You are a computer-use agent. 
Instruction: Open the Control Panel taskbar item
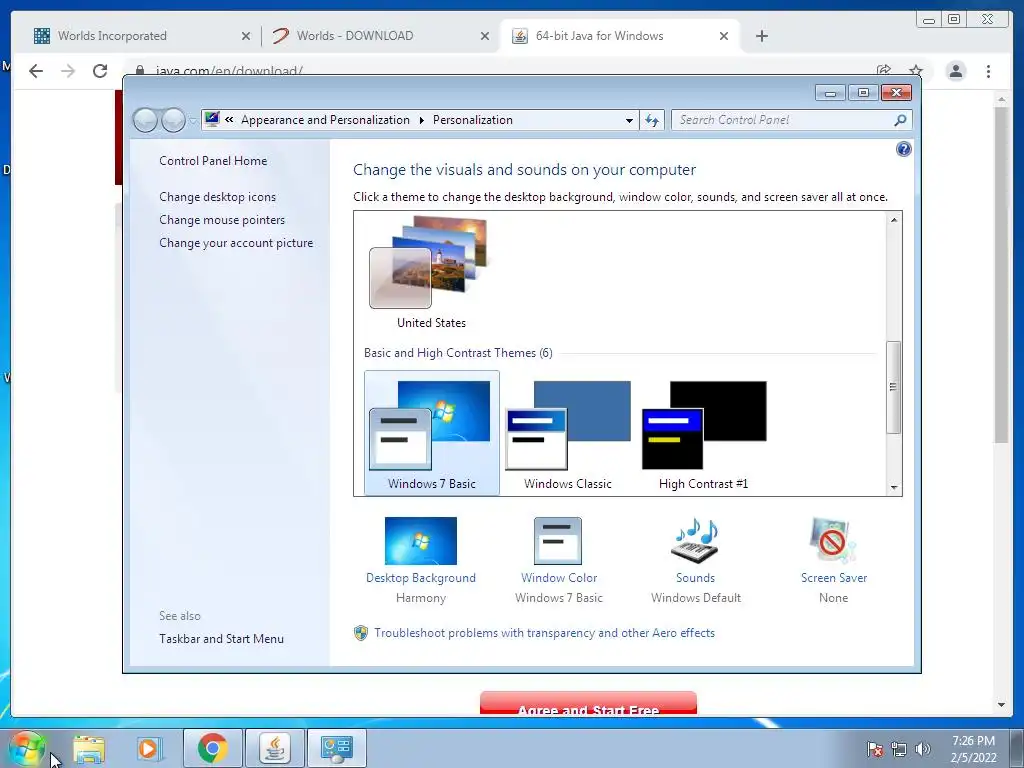click(x=336, y=748)
